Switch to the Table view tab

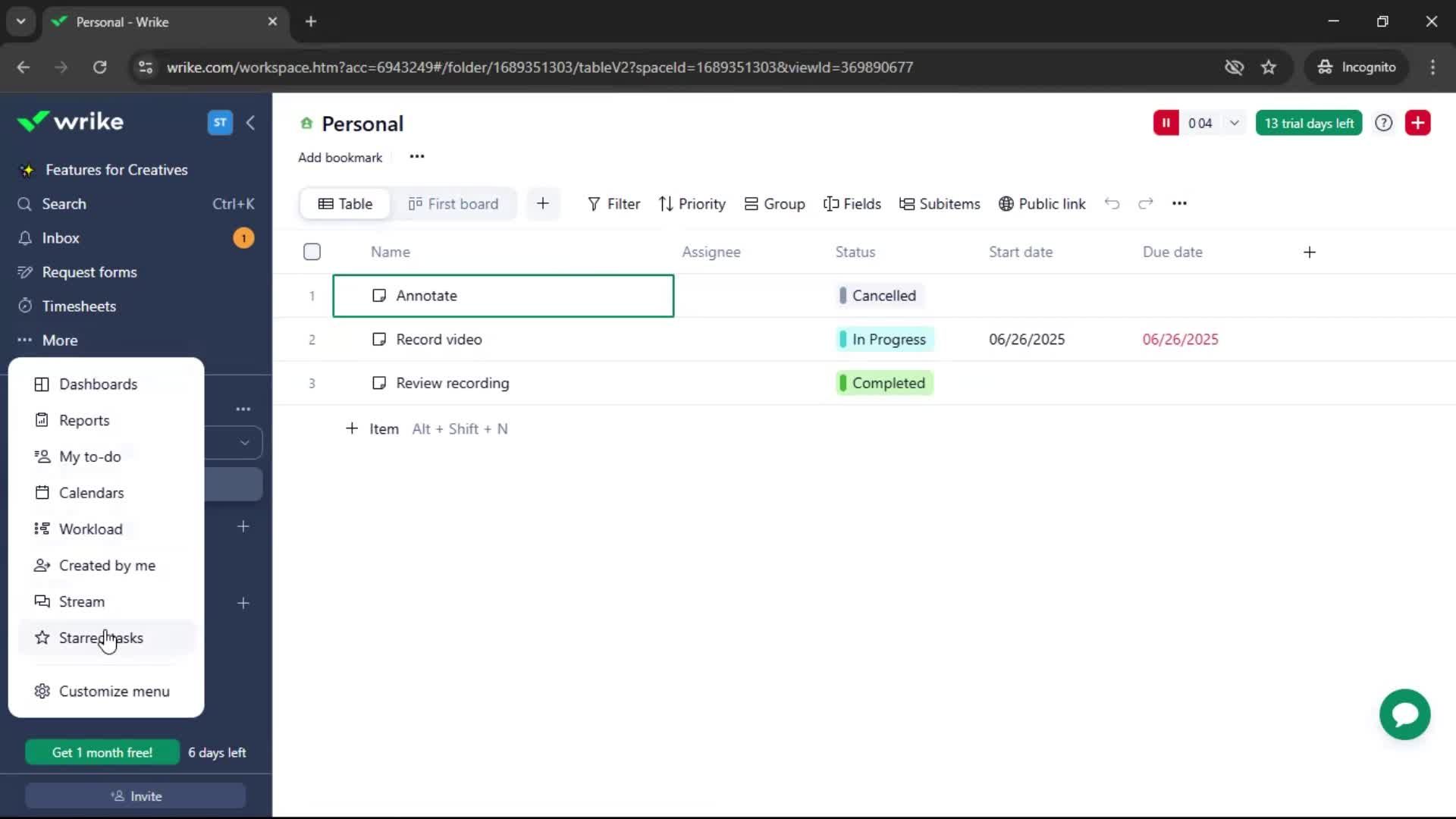coord(345,204)
